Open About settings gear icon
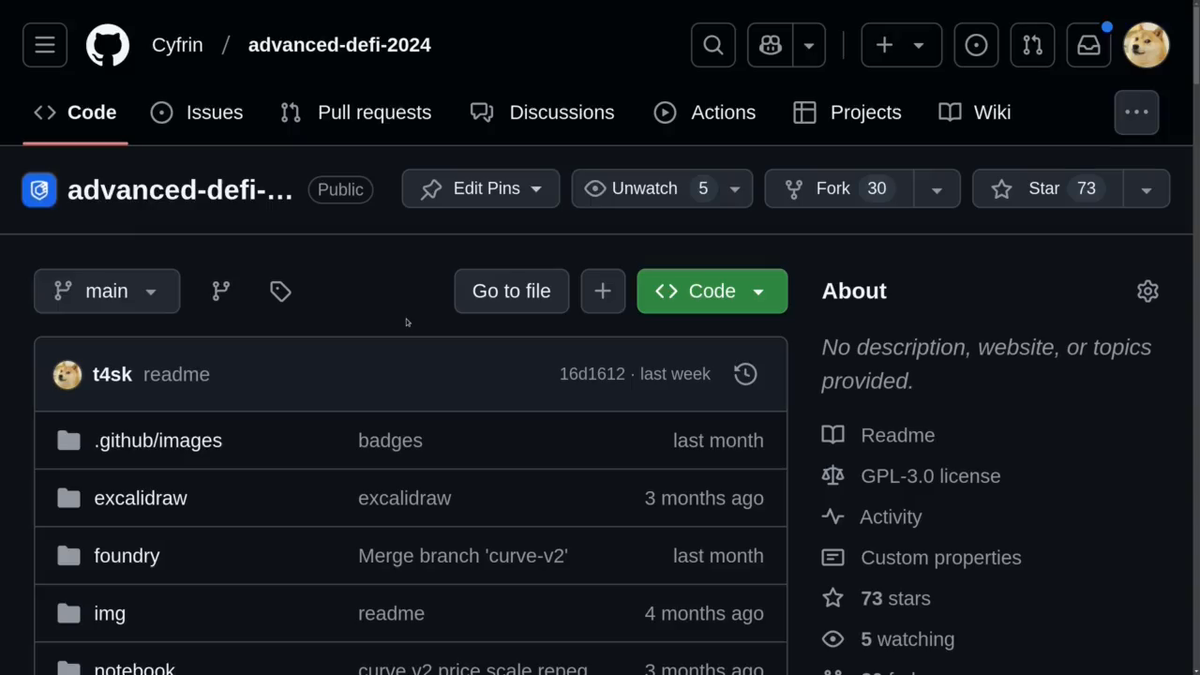The width and height of the screenshot is (1200, 675). (x=1147, y=291)
